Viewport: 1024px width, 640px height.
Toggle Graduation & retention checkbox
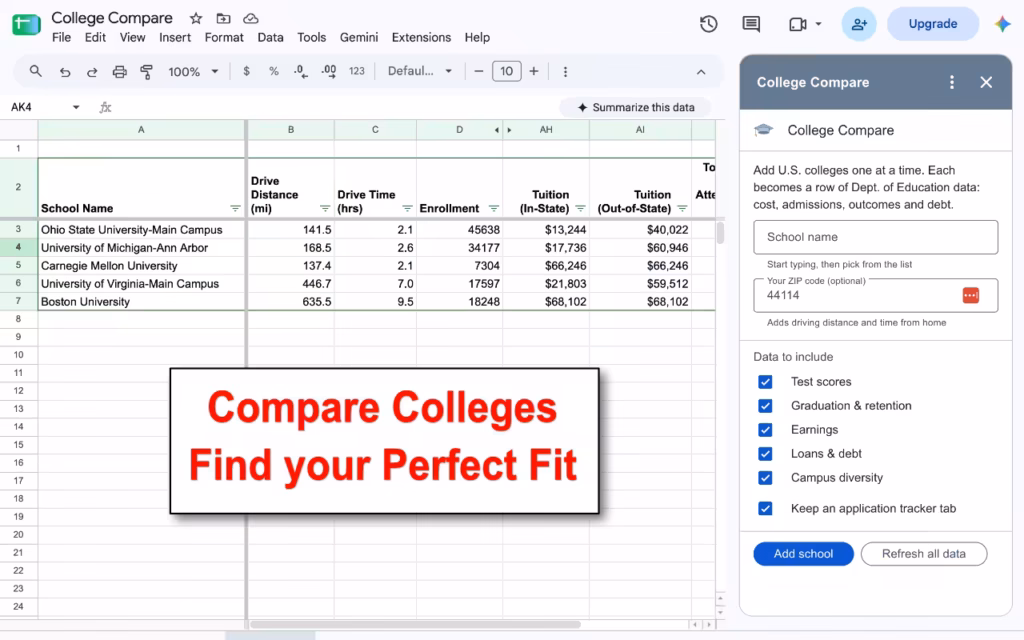765,406
